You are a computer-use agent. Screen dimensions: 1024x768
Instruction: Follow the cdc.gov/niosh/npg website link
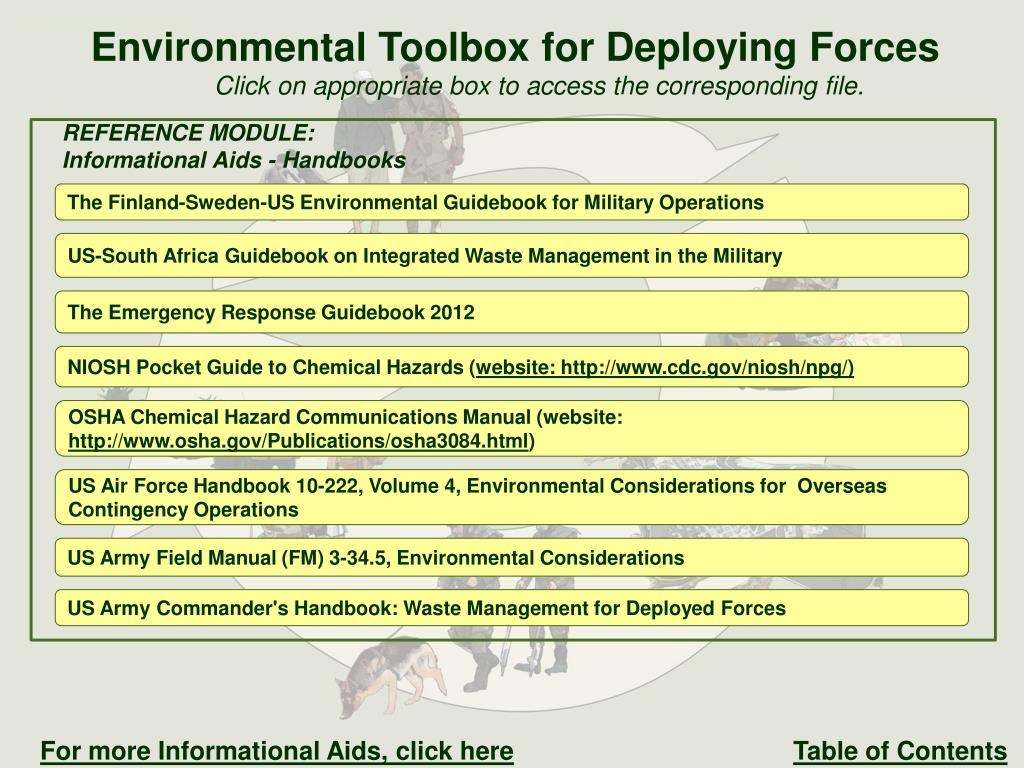[664, 368]
